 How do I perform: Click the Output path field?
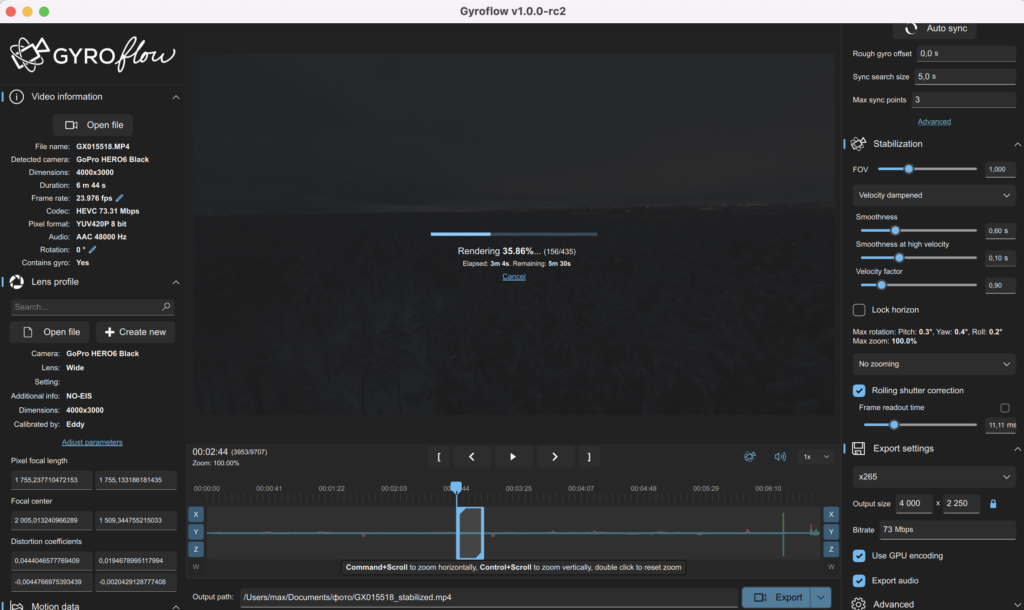tap(489, 597)
